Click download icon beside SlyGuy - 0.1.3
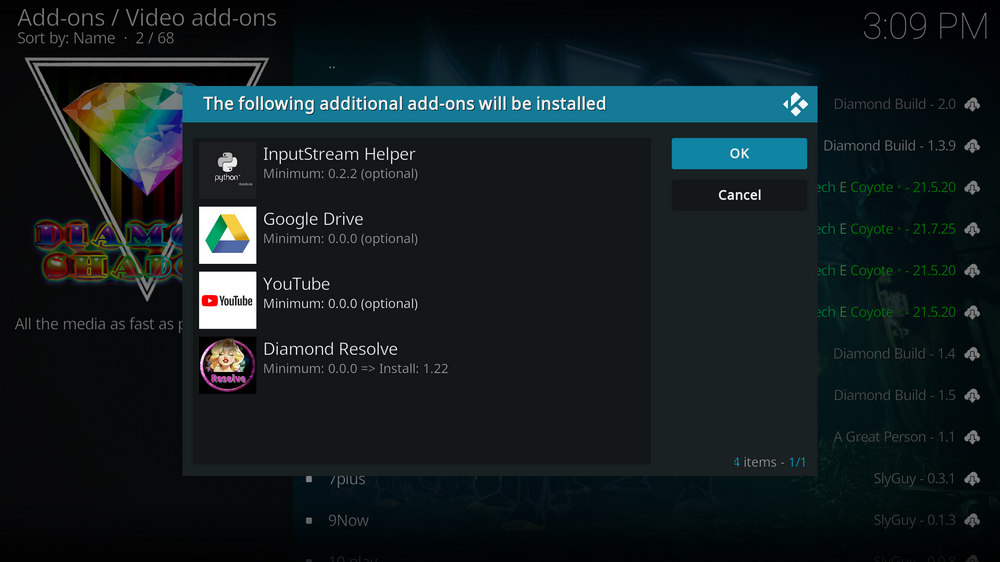Viewport: 1000px width, 562px height. point(972,521)
